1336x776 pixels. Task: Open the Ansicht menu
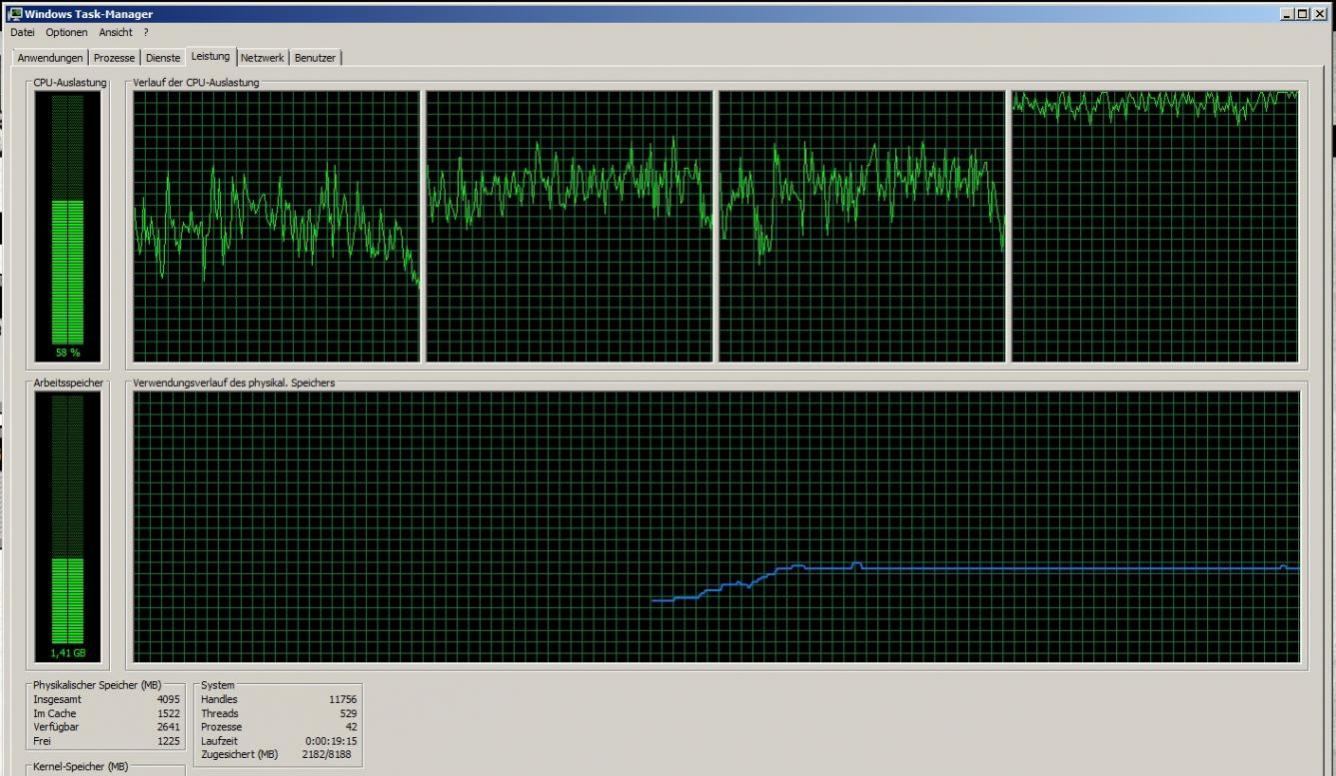(x=115, y=32)
